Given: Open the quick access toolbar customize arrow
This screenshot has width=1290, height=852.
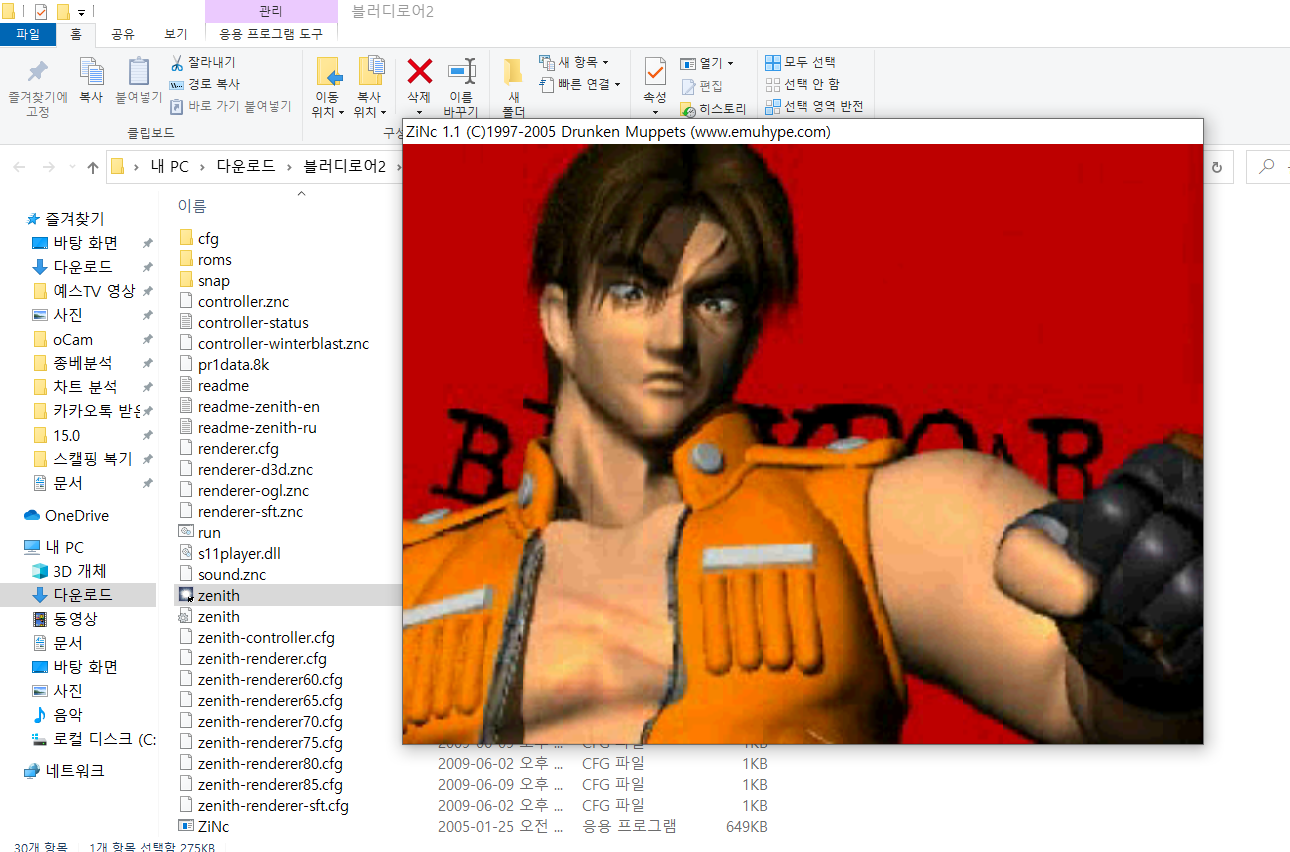Looking at the screenshot, I should [x=81, y=12].
